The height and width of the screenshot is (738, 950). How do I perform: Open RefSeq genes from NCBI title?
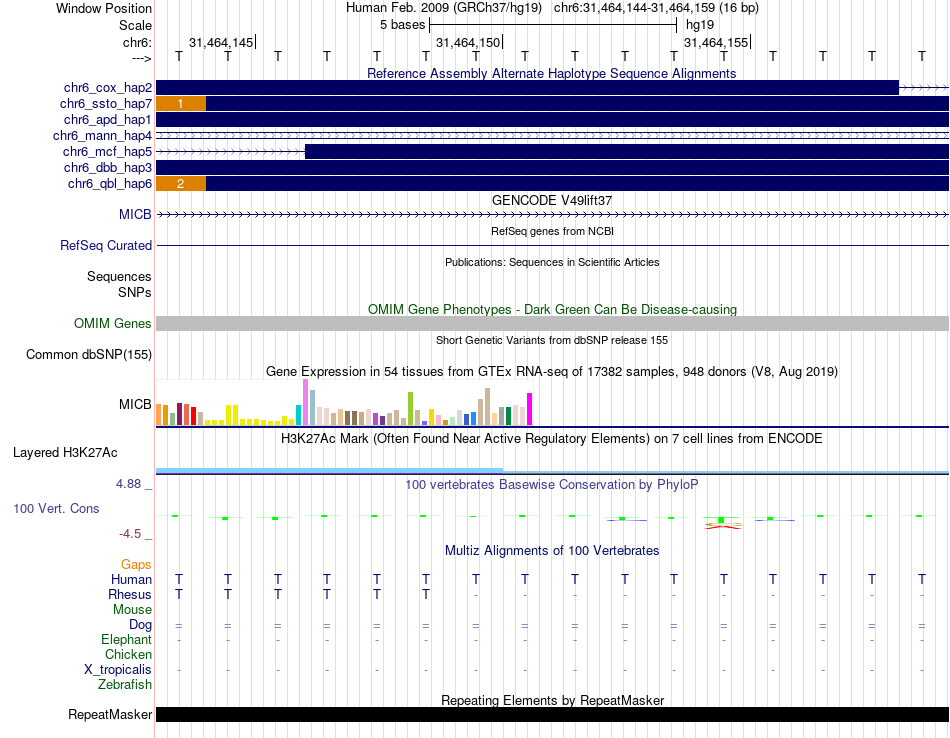click(x=552, y=231)
